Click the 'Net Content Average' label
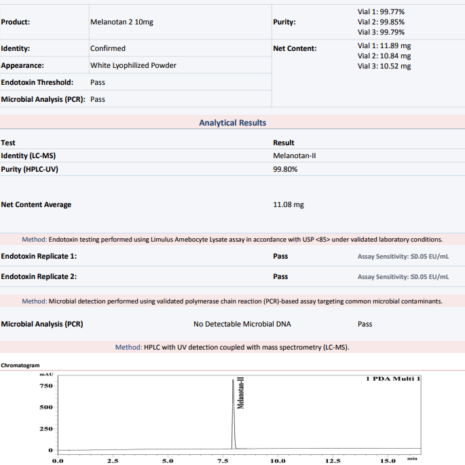The height and width of the screenshot is (465, 465). point(36,205)
